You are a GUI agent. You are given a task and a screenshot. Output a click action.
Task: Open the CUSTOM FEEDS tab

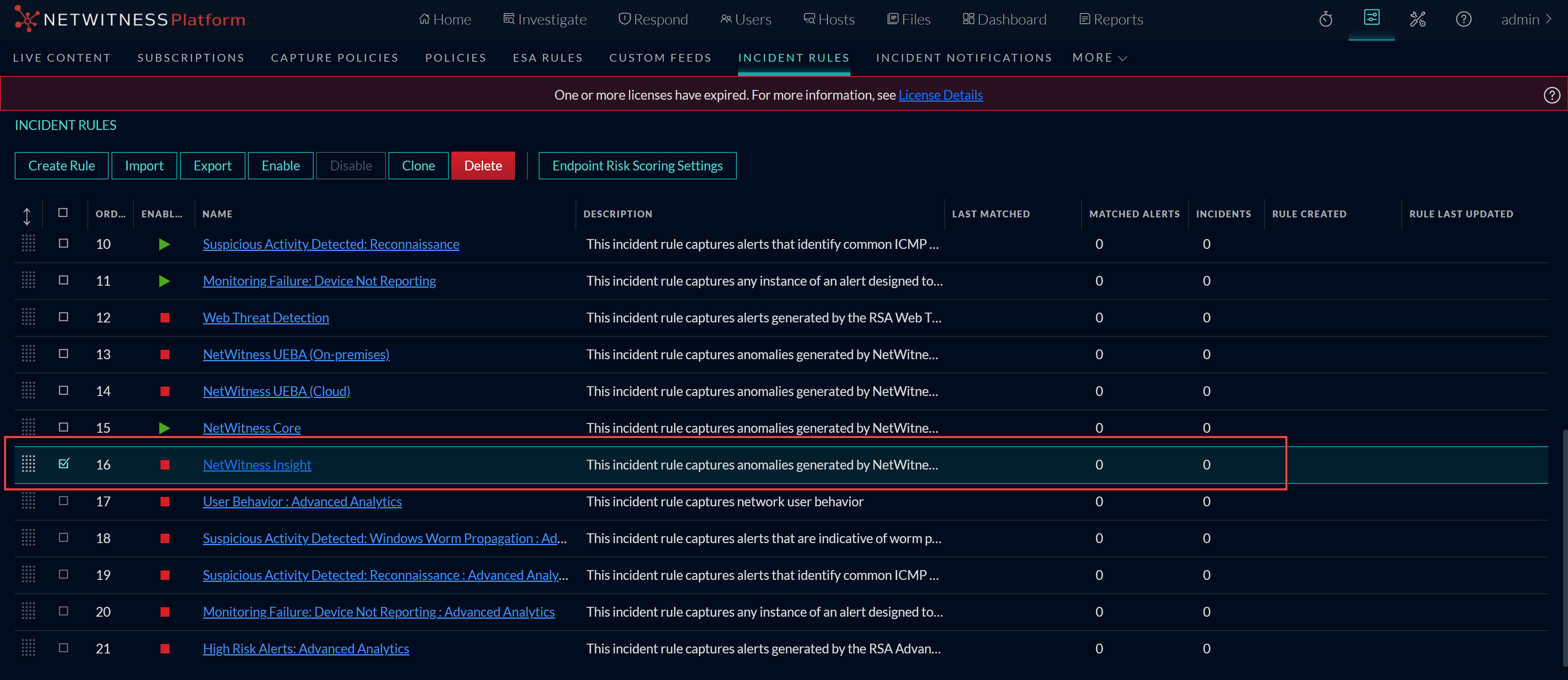tap(660, 58)
